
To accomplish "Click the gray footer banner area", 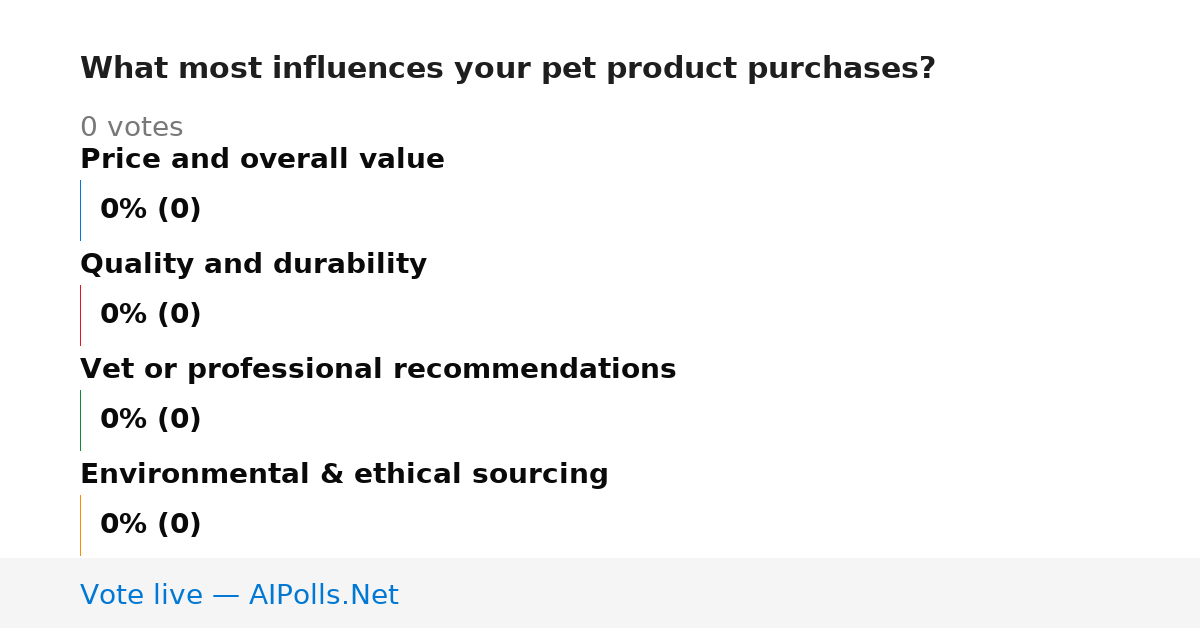I will pos(600,593).
